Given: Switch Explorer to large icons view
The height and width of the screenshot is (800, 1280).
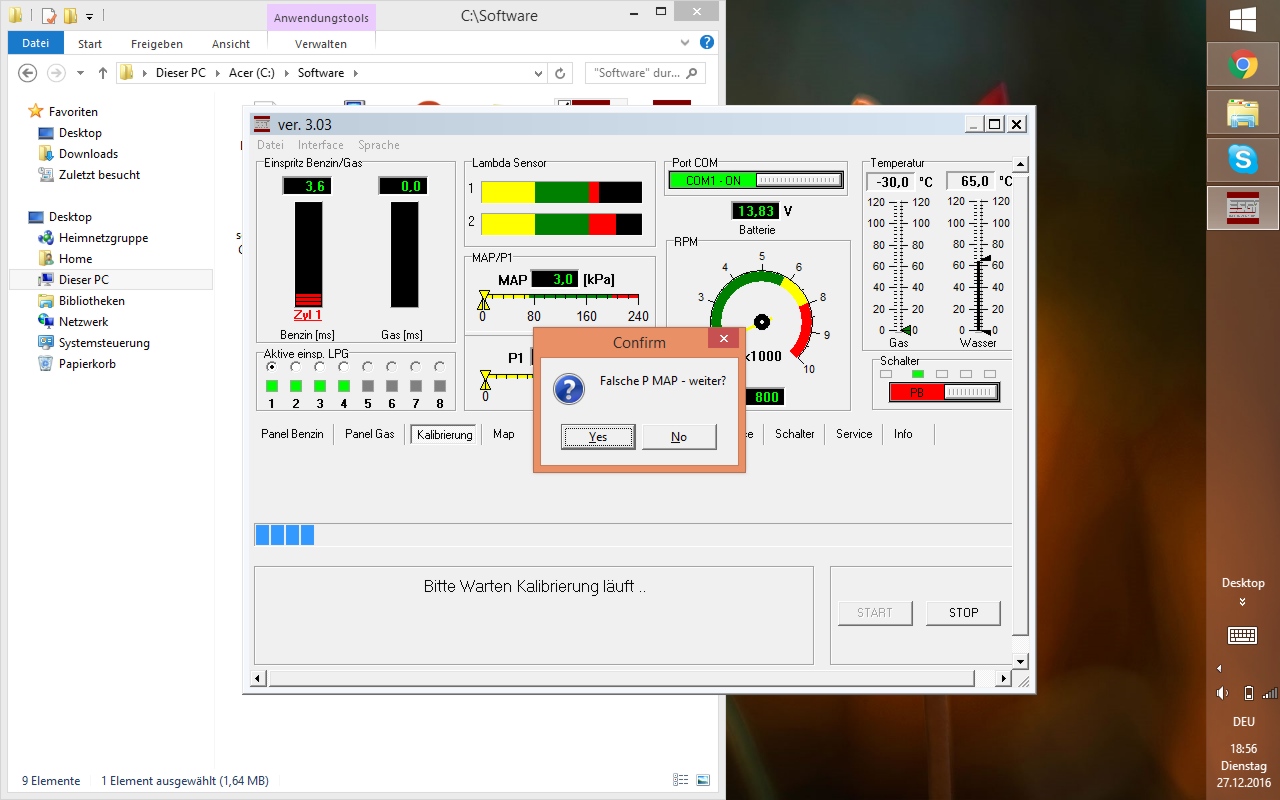Looking at the screenshot, I should 703,780.
